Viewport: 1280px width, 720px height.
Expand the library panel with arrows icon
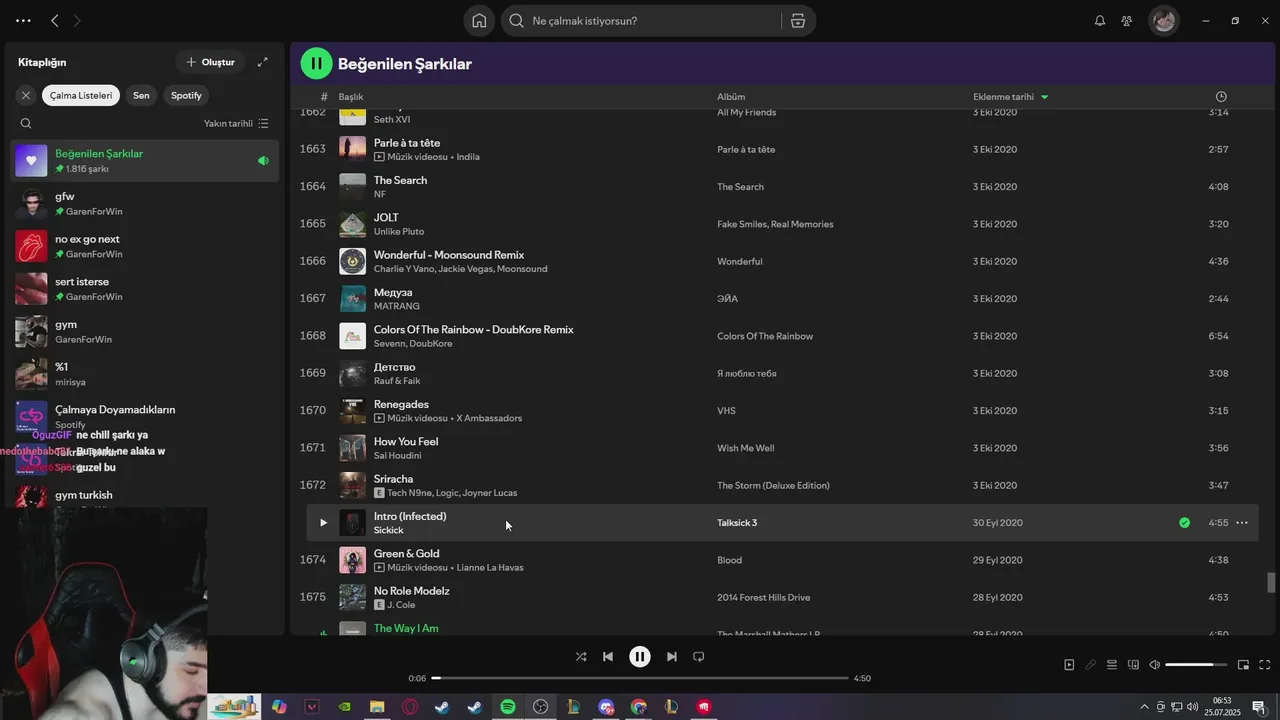262,62
